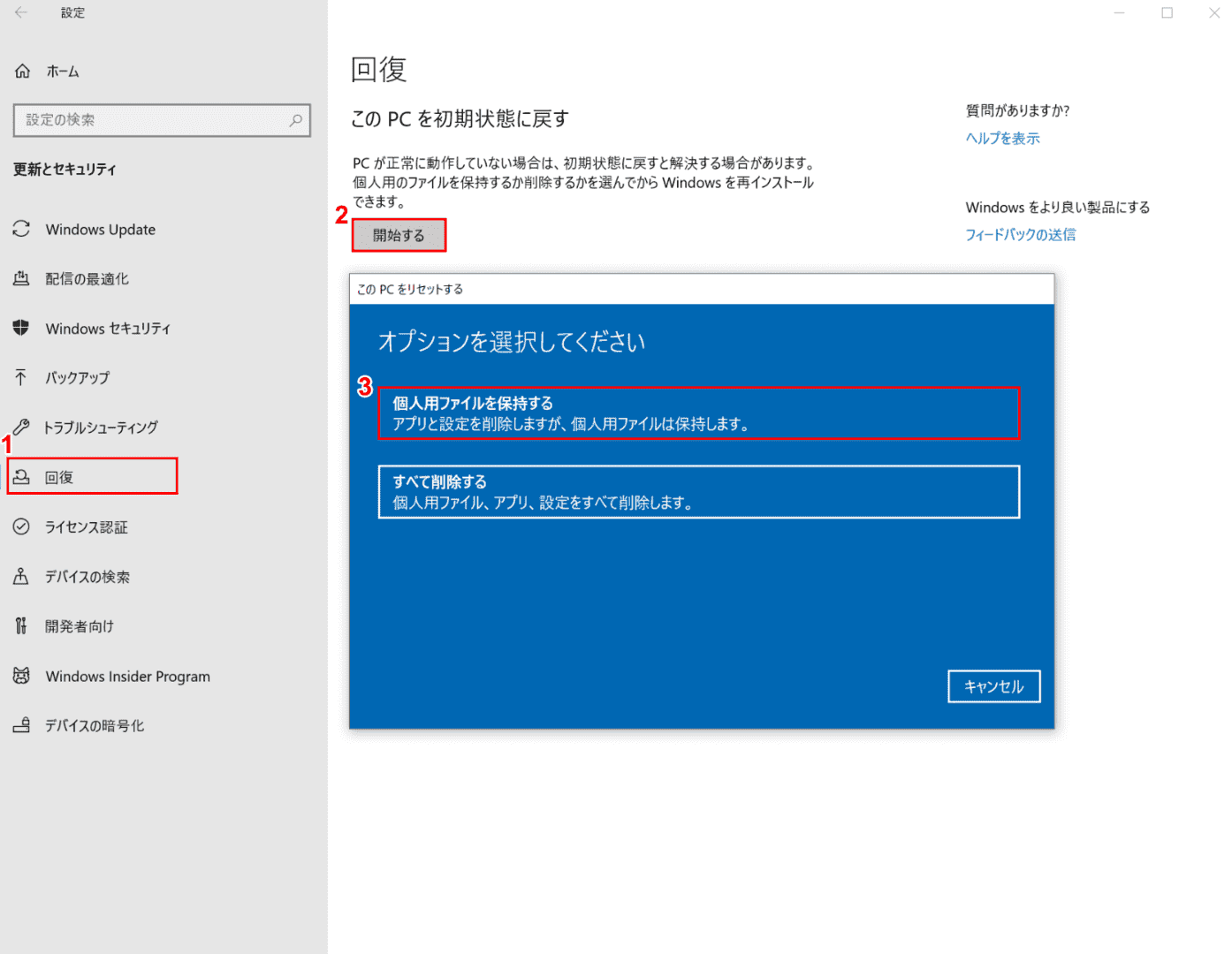Viewport: 1232px width, 954px height.
Task: Click the この PC をリセットする dialog title
Action: tap(410, 289)
